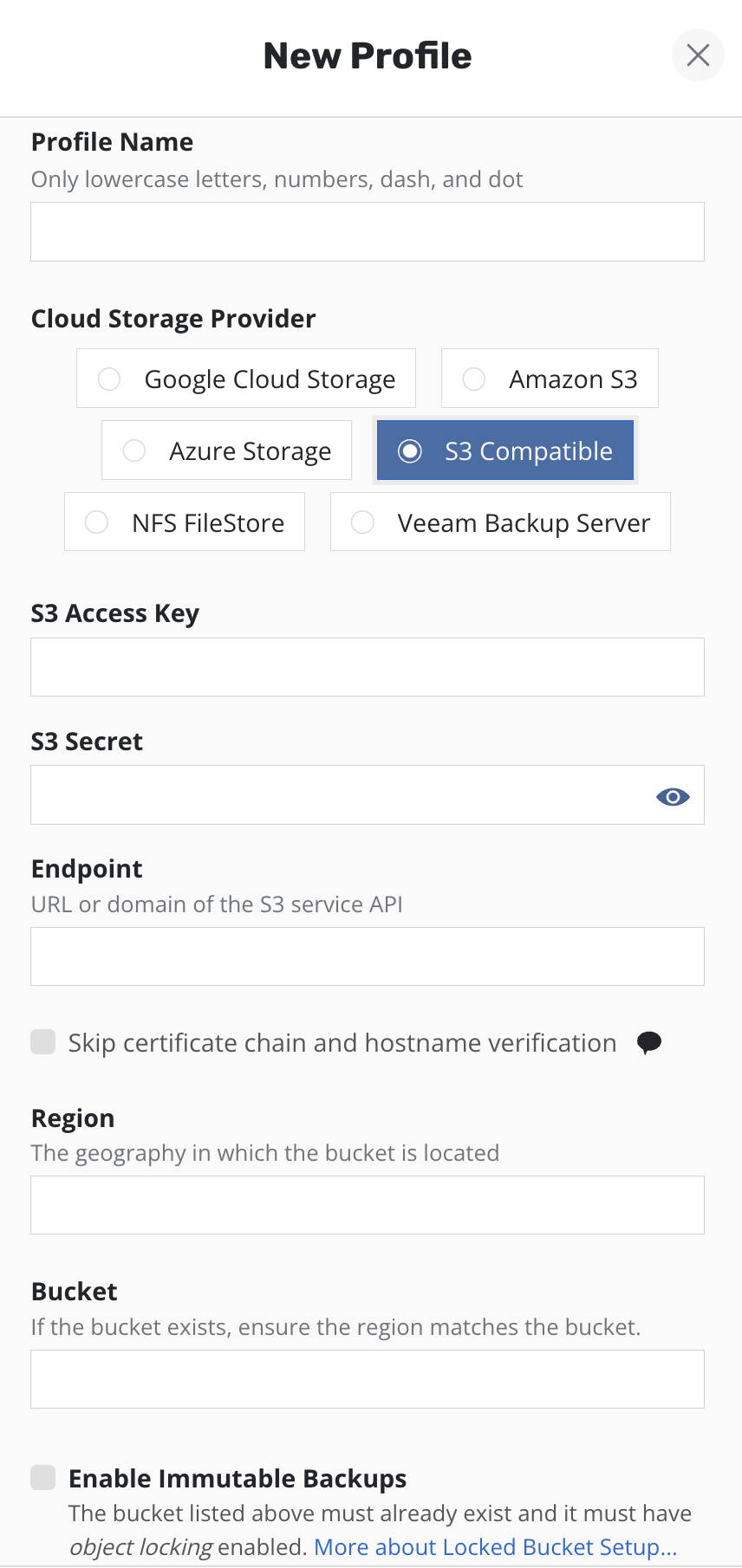Click the Enable Immutable Backups label

238,1479
